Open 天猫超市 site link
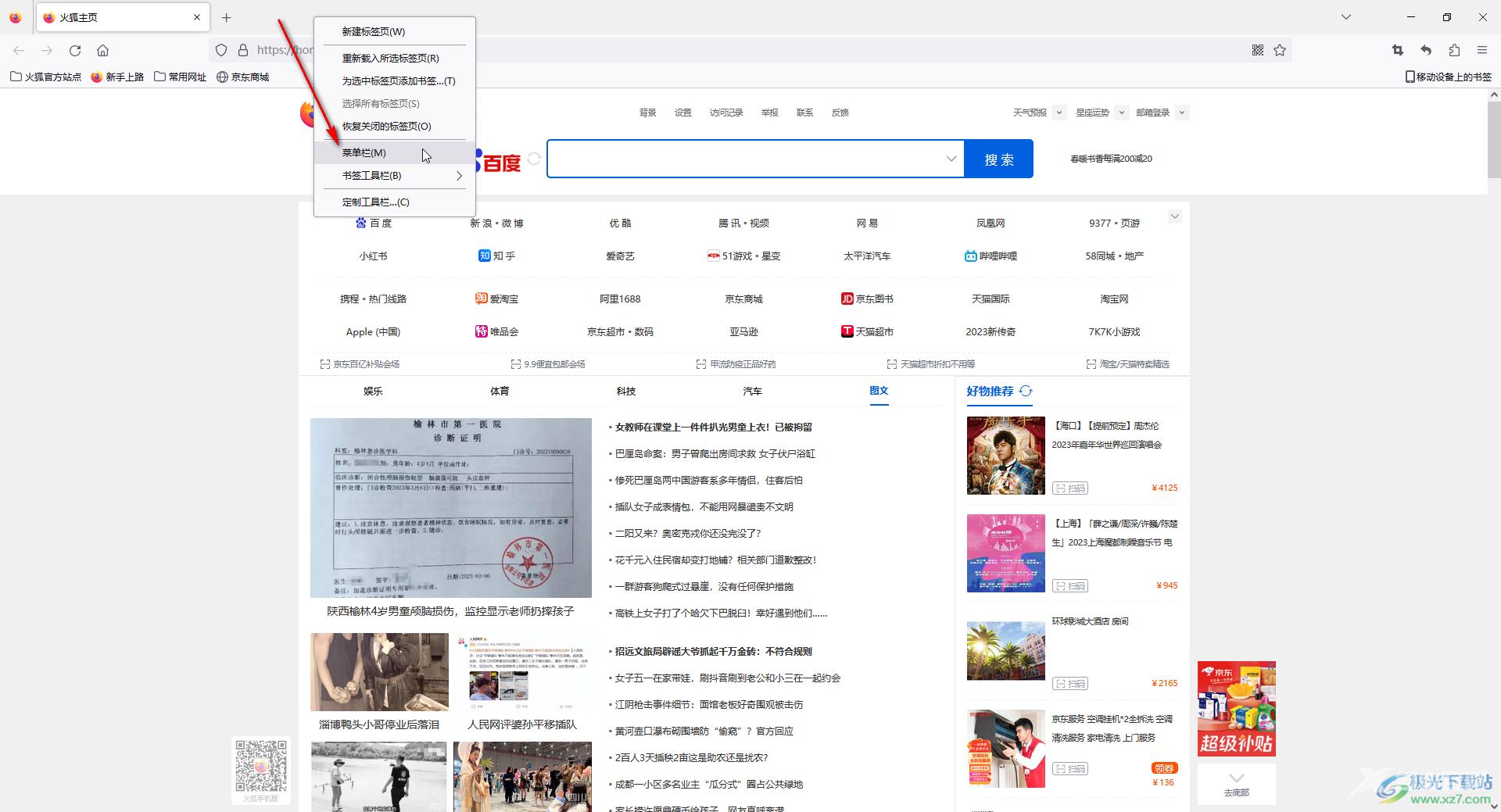This screenshot has height=812, width=1501. pos(867,331)
